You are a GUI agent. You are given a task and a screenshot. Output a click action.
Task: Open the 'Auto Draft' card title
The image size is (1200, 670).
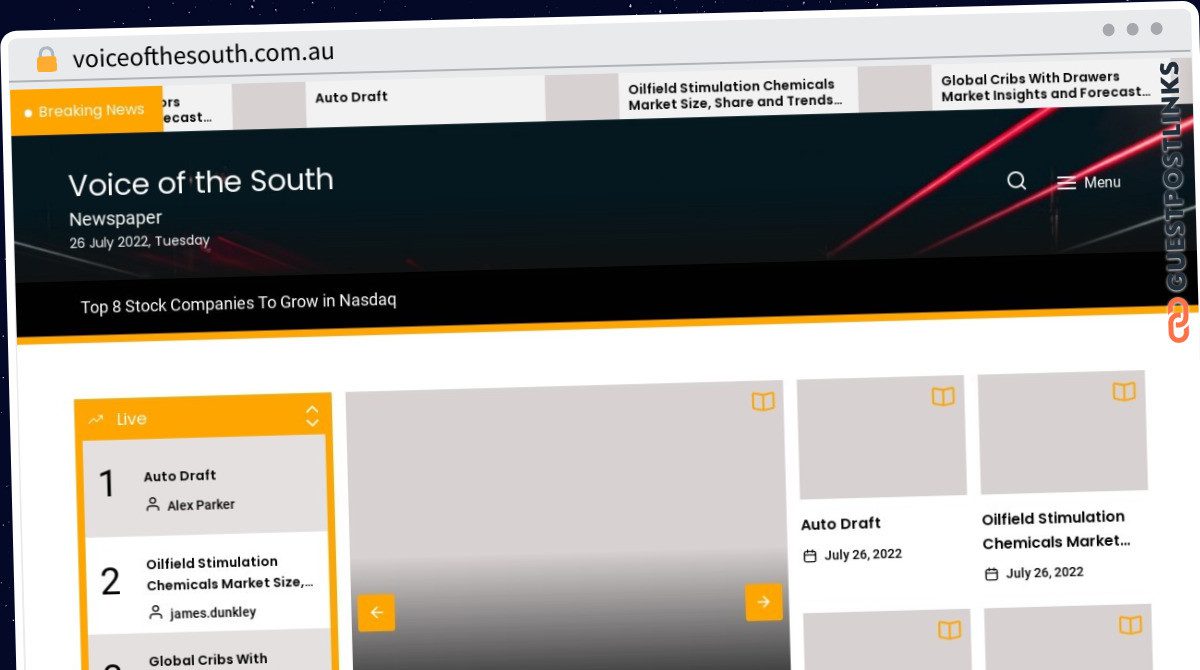841,524
